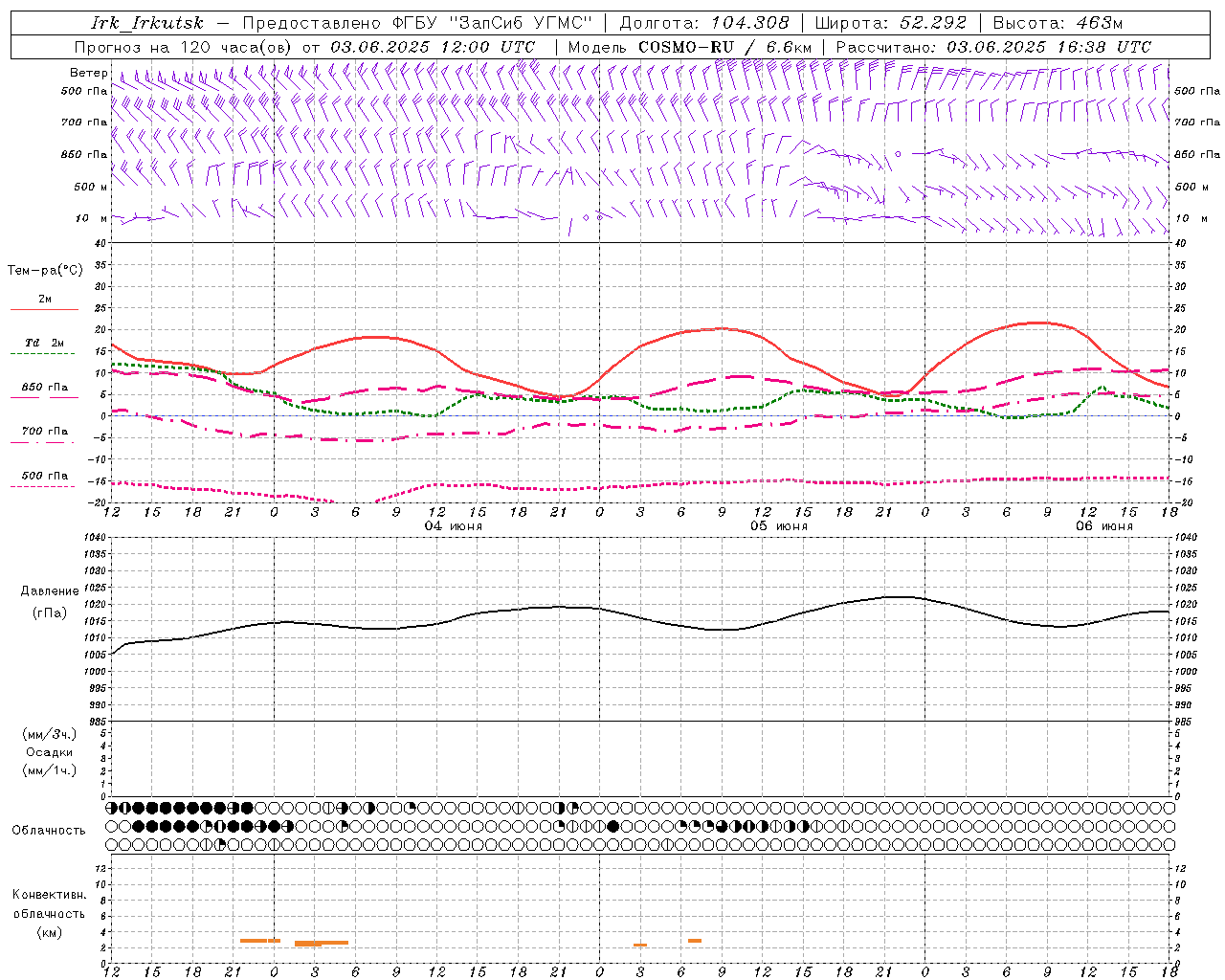The height and width of the screenshot is (980, 1225).
Task: Click the 05 июня date label
Action: coord(778,526)
